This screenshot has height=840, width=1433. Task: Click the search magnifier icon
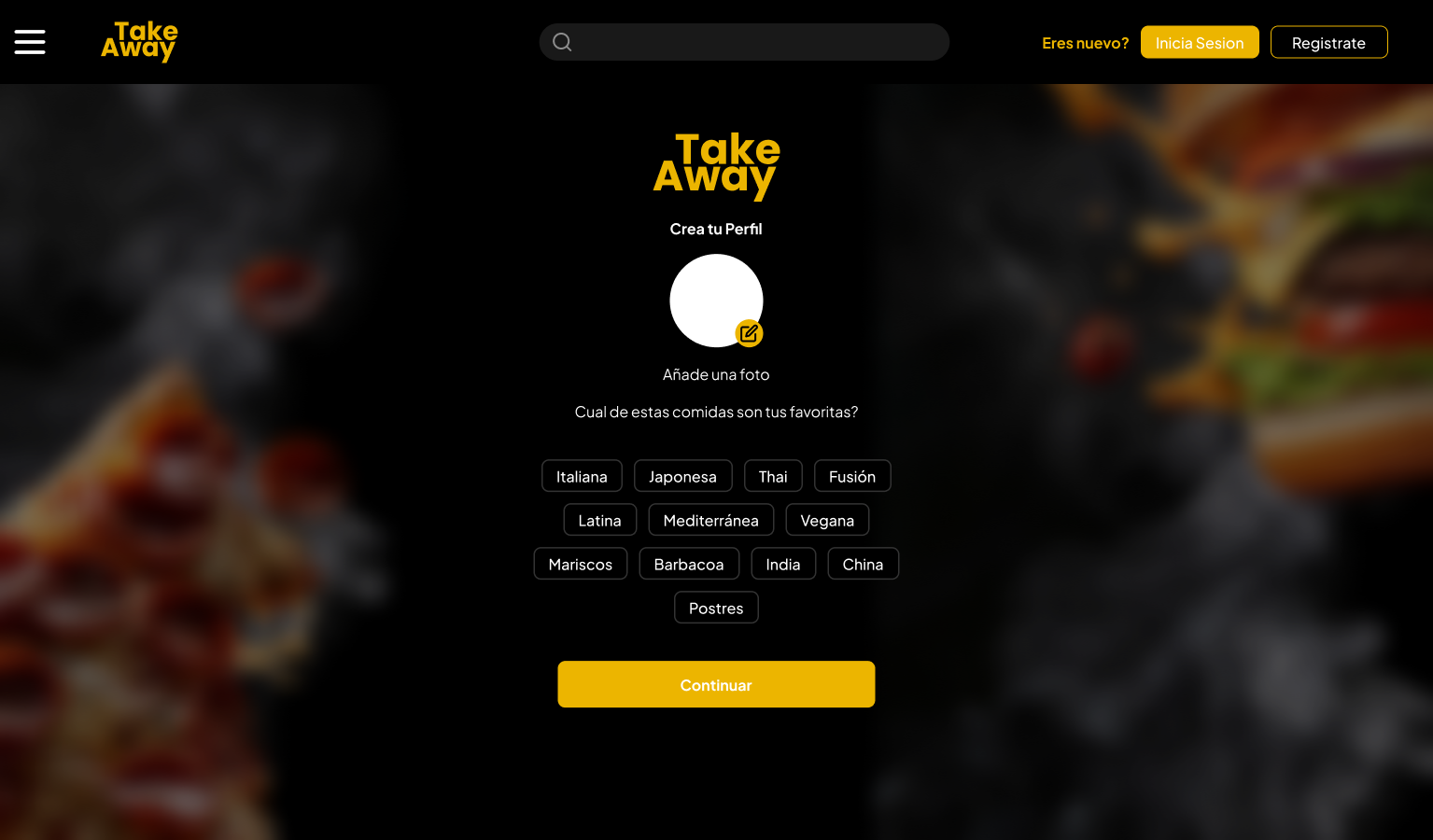tap(562, 42)
